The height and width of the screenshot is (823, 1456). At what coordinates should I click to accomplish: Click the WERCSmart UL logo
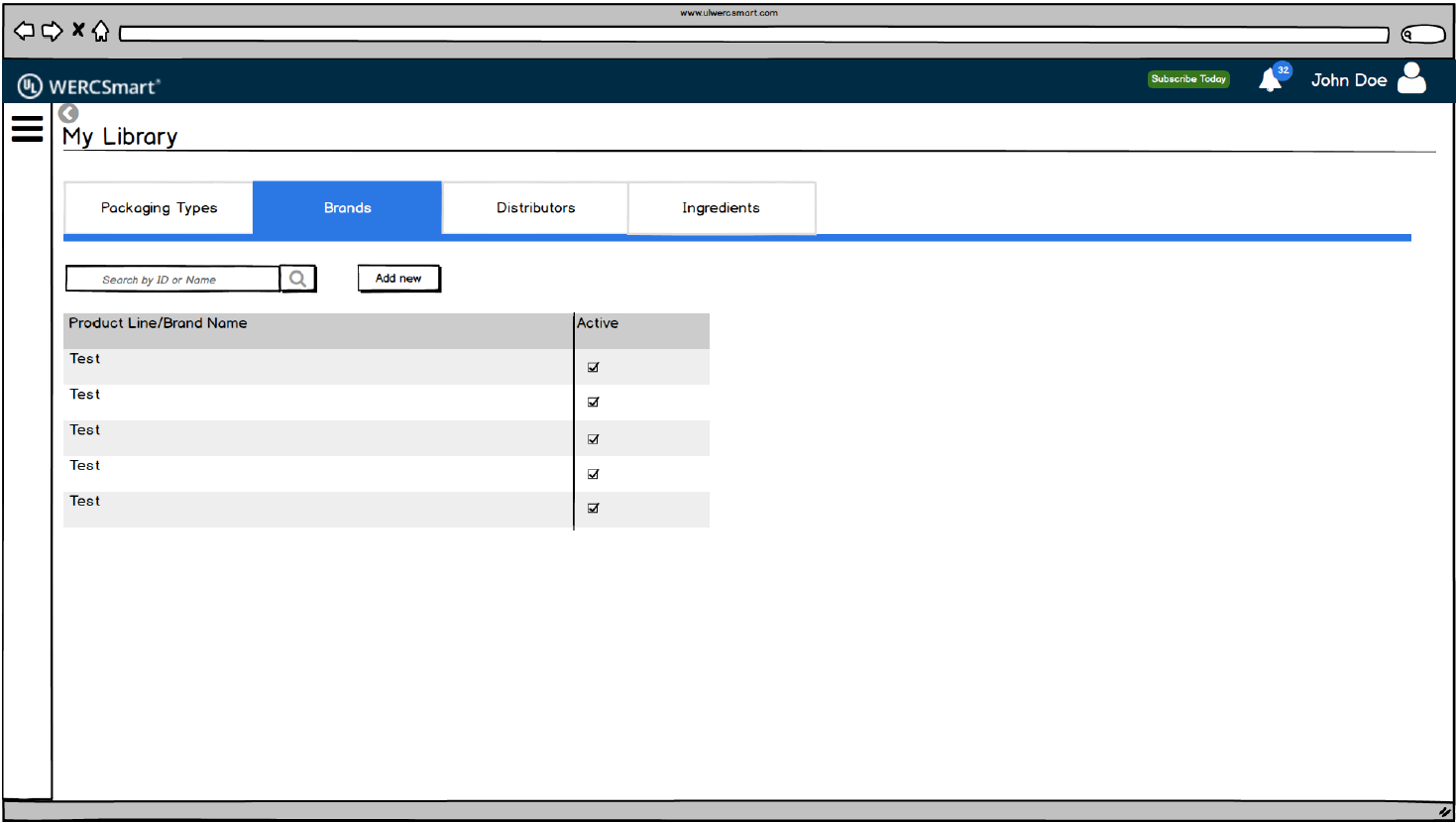[88, 86]
